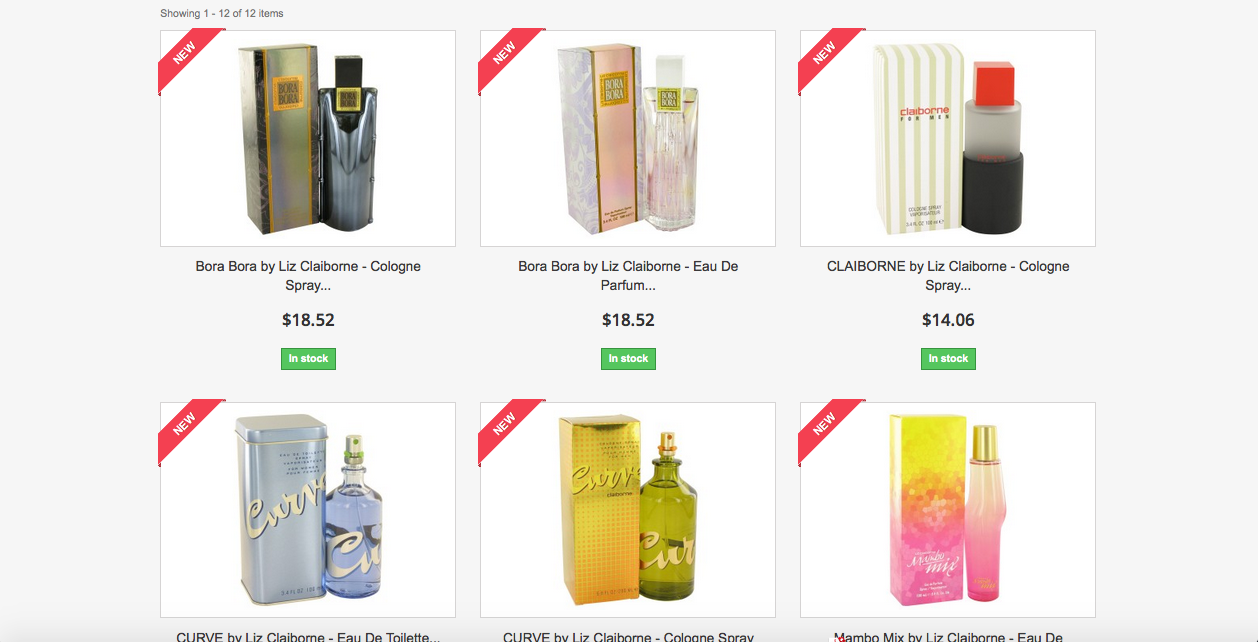Click In stock badge under CLAIBORNE Cologne
The height and width of the screenshot is (642, 1258).
point(948,358)
